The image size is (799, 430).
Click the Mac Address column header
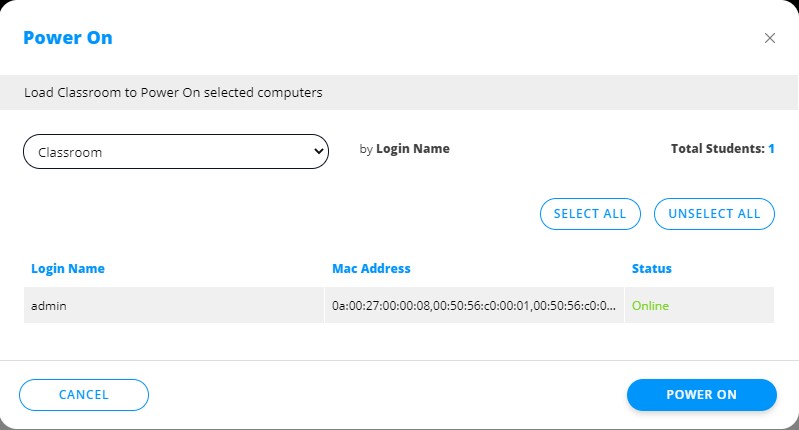[x=371, y=269]
